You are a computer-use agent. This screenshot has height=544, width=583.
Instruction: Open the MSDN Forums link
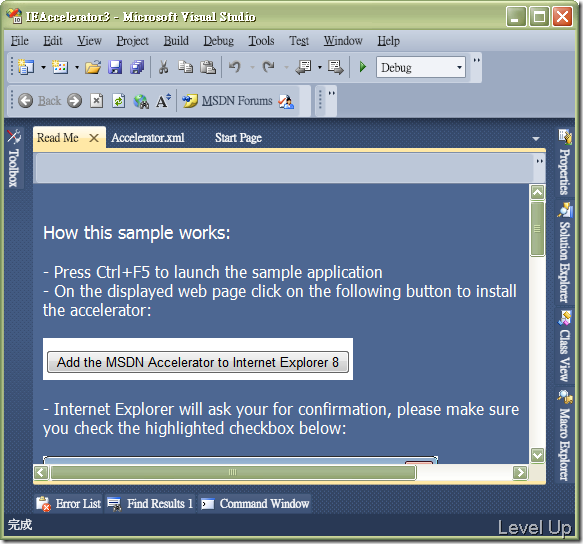click(x=237, y=101)
